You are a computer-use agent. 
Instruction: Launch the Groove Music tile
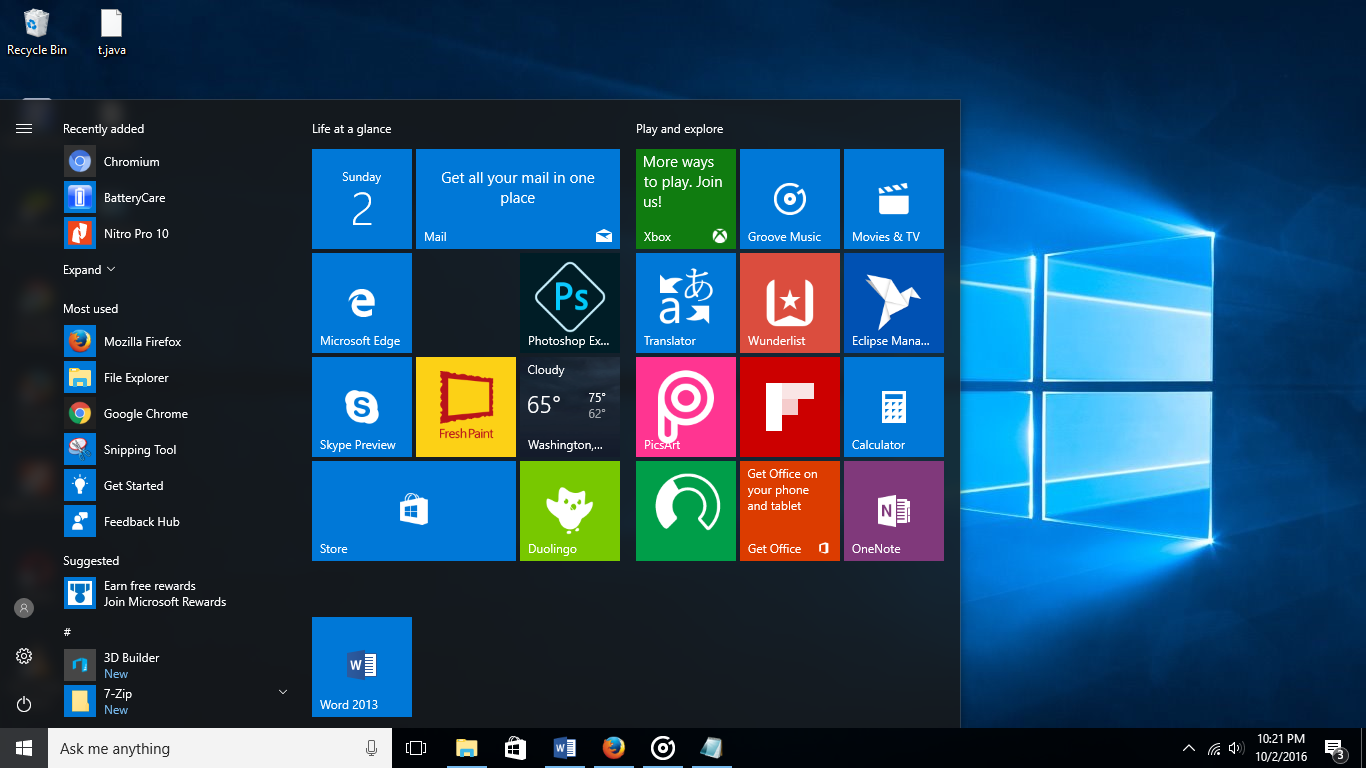[790, 199]
